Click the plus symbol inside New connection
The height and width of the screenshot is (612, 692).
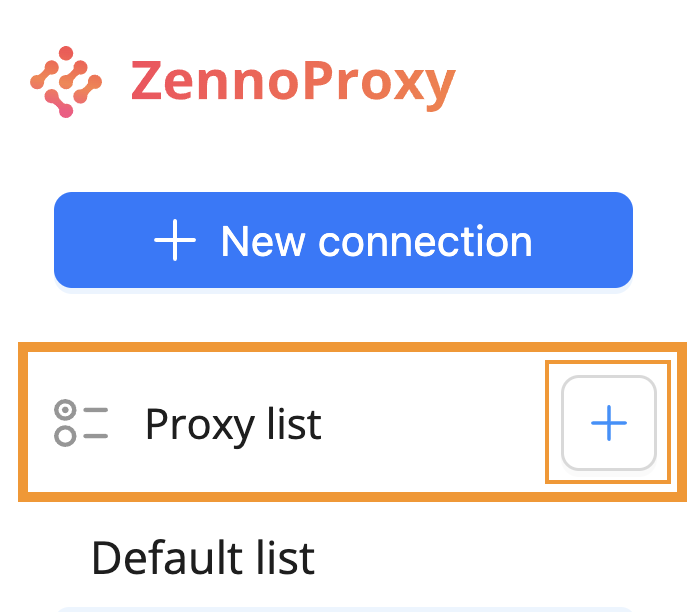pos(176,241)
